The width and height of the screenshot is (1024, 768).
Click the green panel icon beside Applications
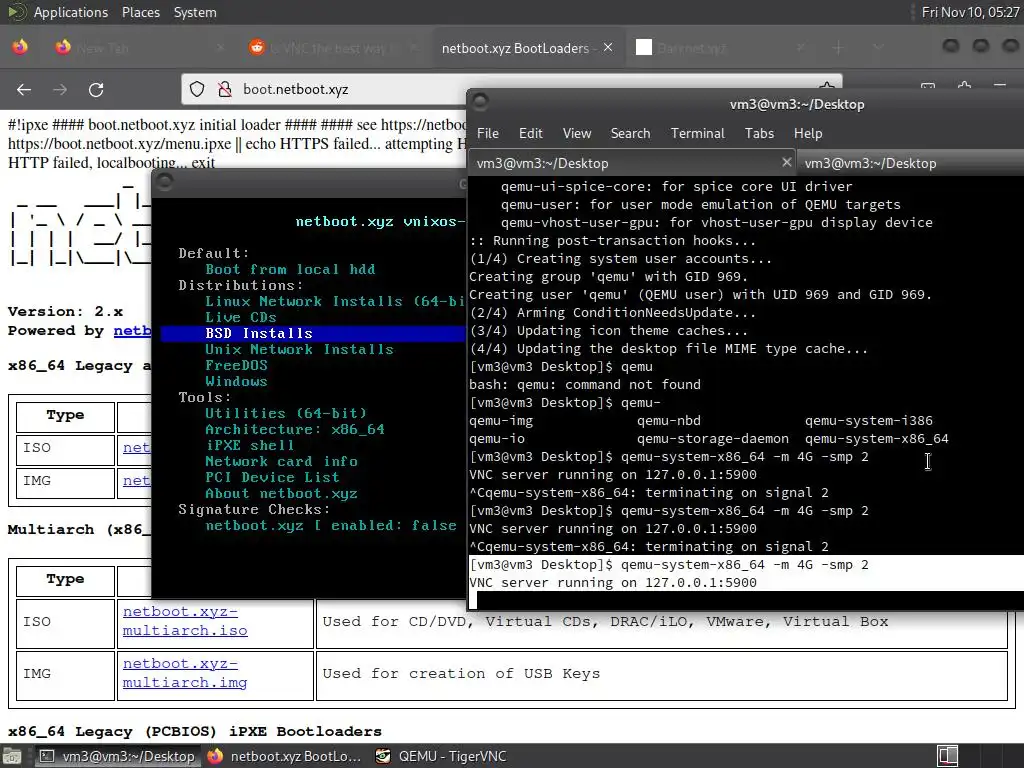click(16, 12)
